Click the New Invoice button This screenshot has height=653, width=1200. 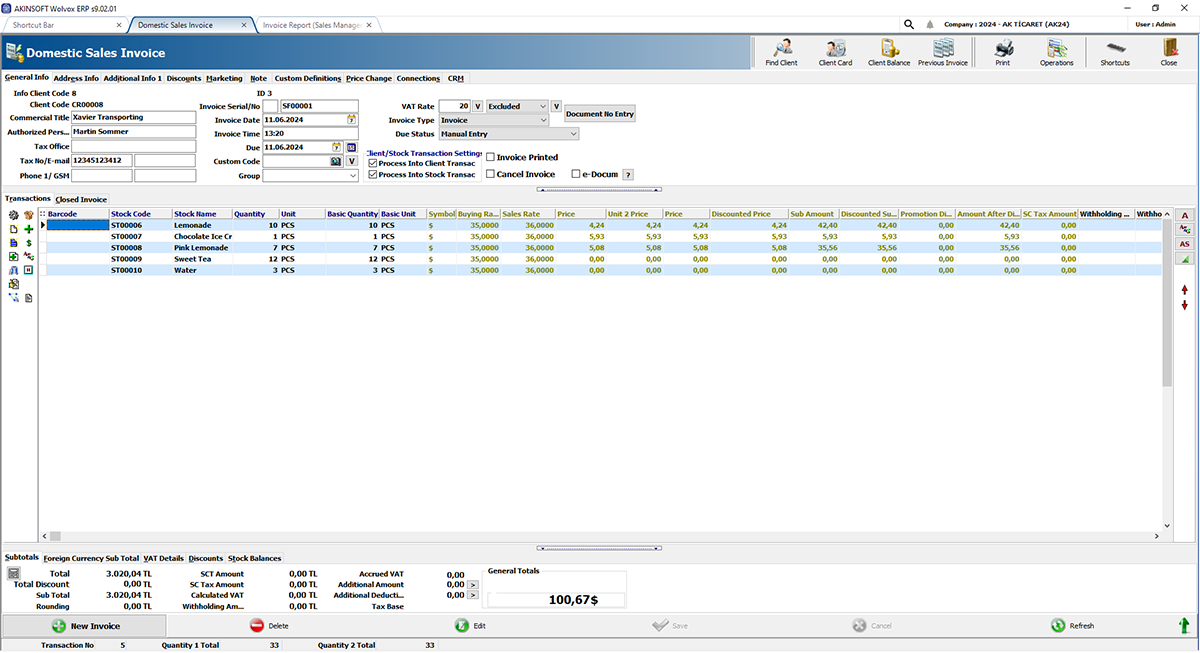(x=84, y=626)
